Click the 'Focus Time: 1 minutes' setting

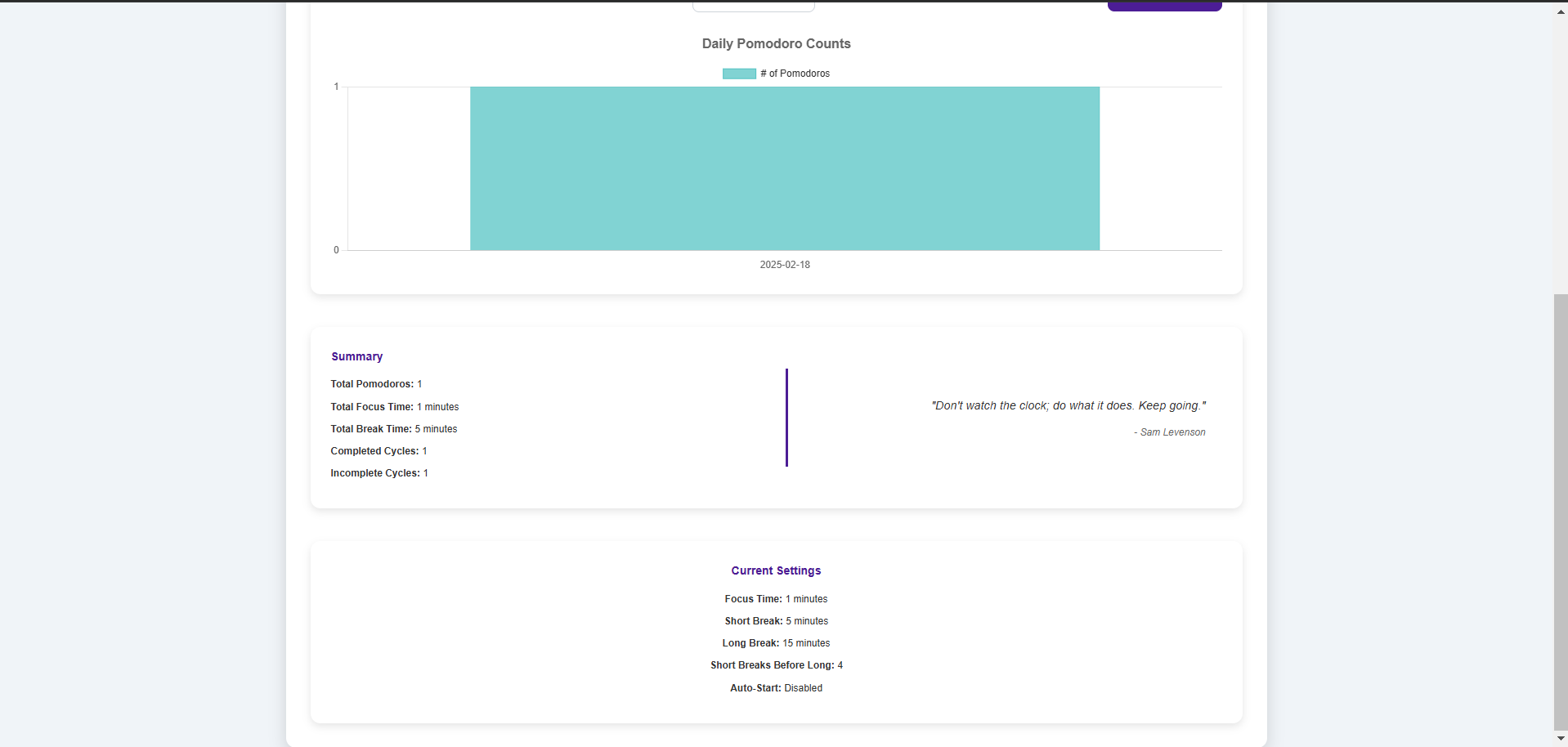(775, 598)
